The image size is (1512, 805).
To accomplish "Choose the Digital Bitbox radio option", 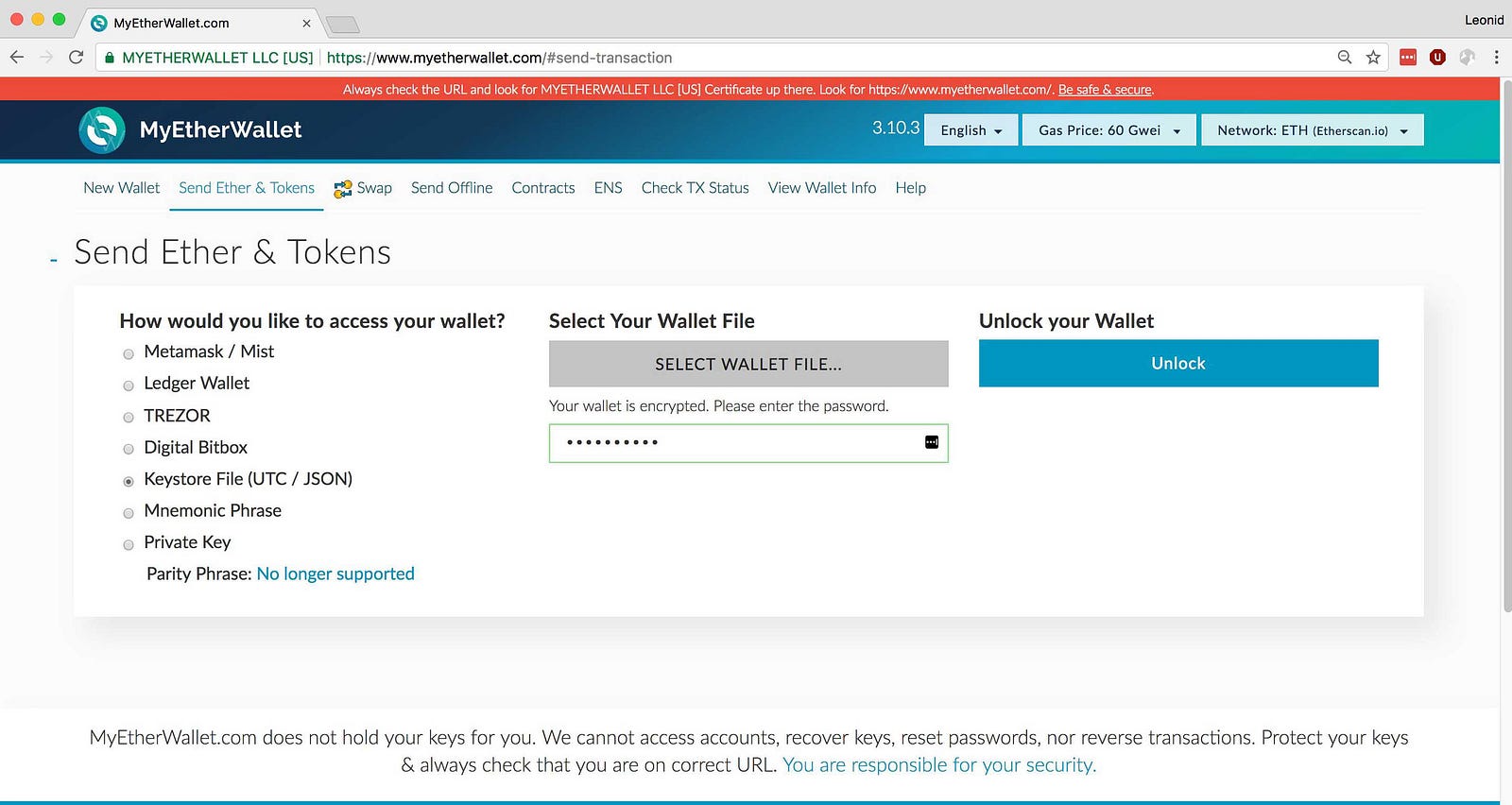I will 129,449.
